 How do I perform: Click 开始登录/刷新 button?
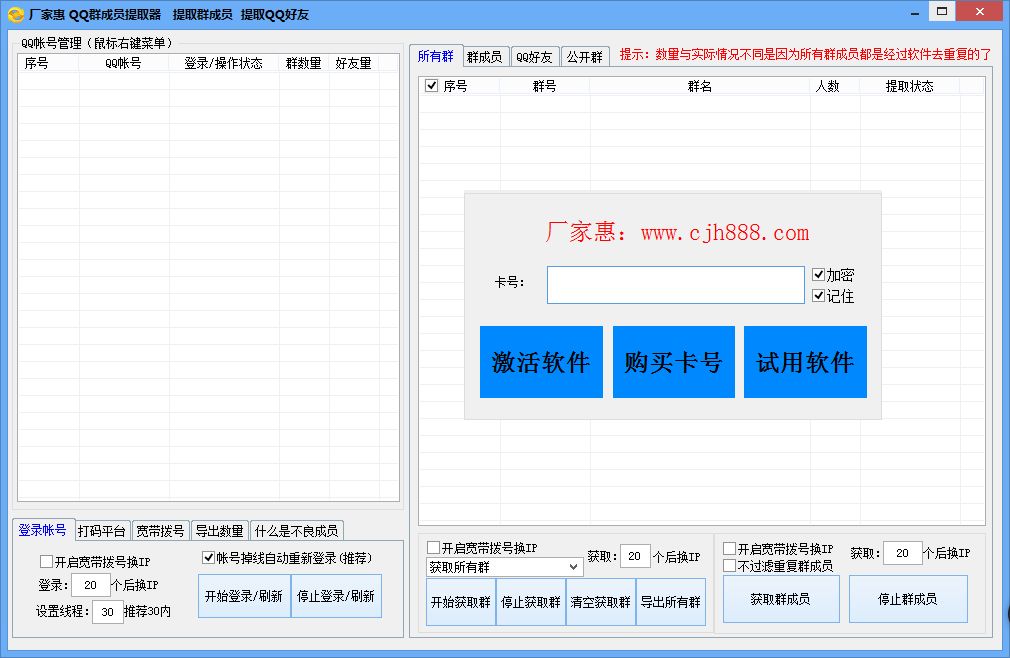click(244, 596)
